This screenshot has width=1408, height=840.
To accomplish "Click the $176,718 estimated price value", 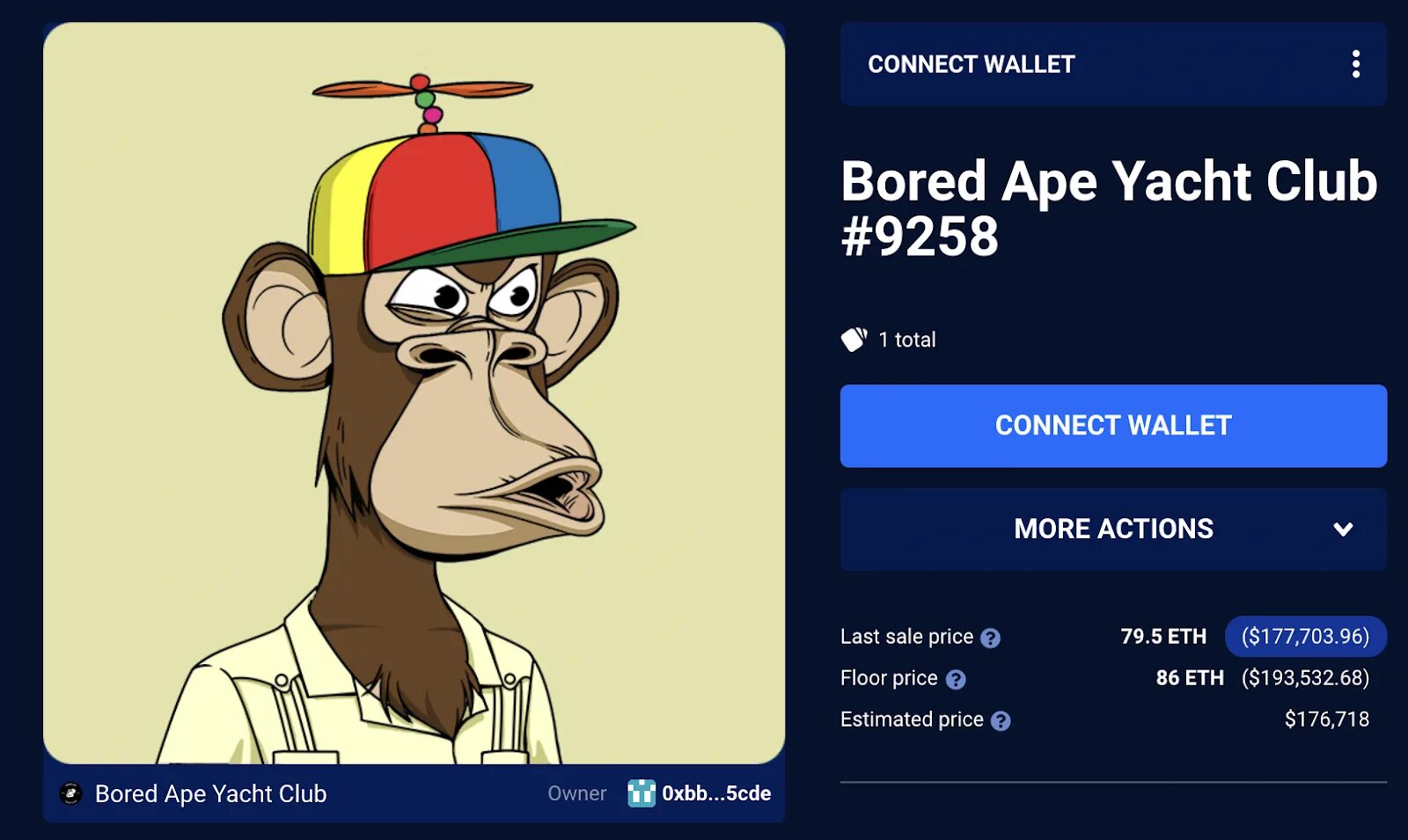I will click(x=1327, y=719).
